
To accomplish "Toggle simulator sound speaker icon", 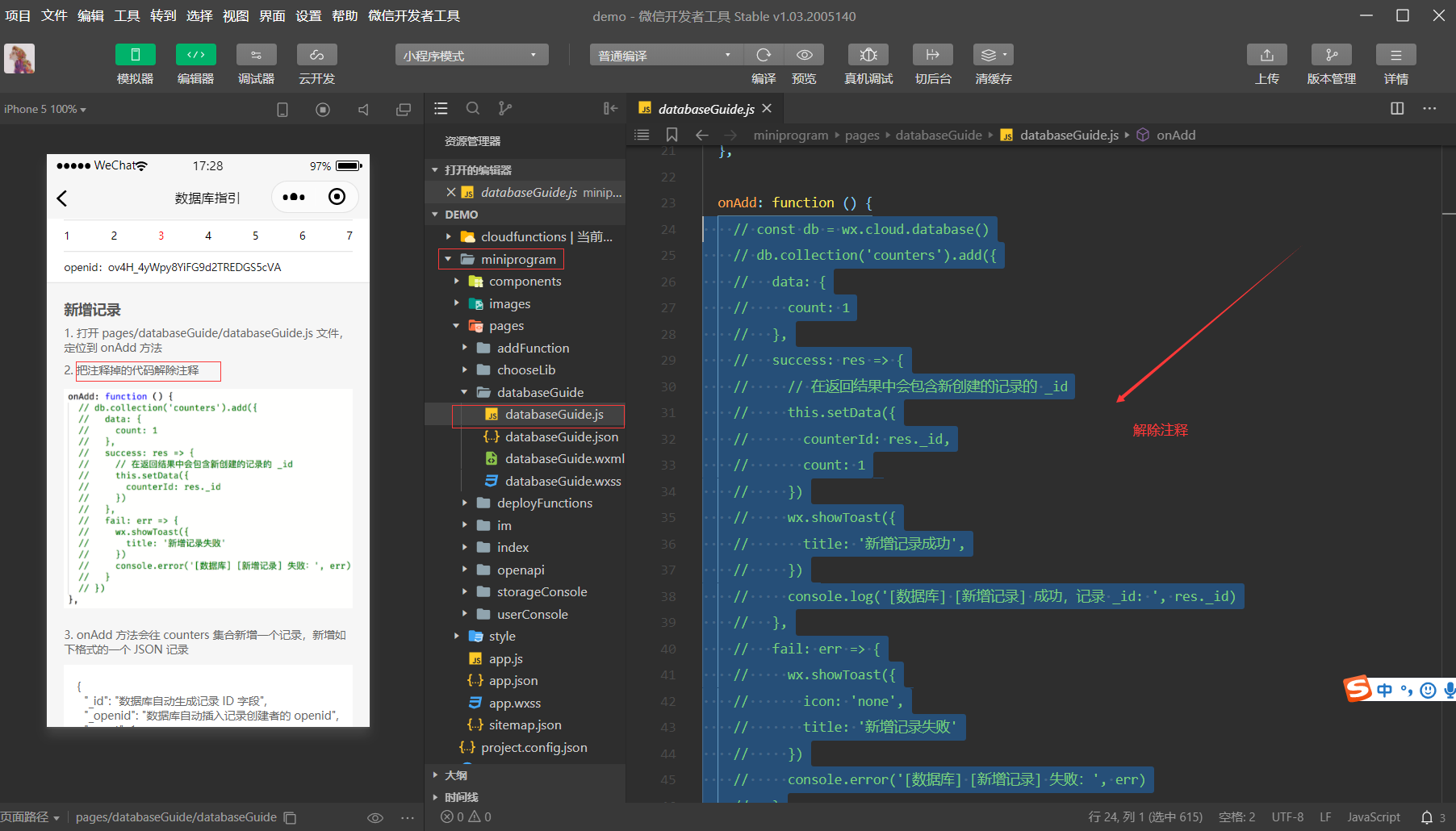I will 363,110.
